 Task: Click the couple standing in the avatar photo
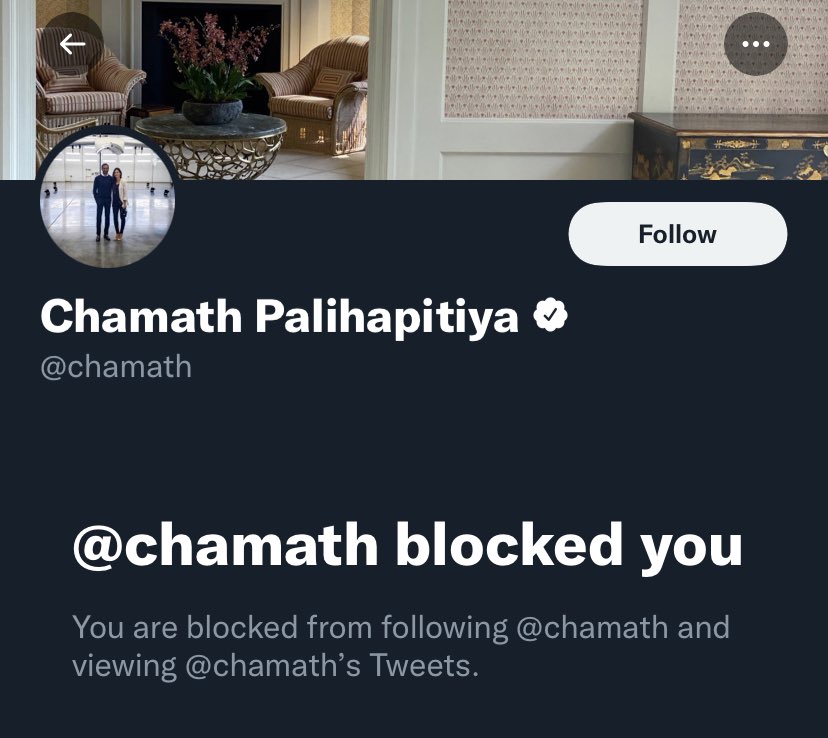point(110,203)
